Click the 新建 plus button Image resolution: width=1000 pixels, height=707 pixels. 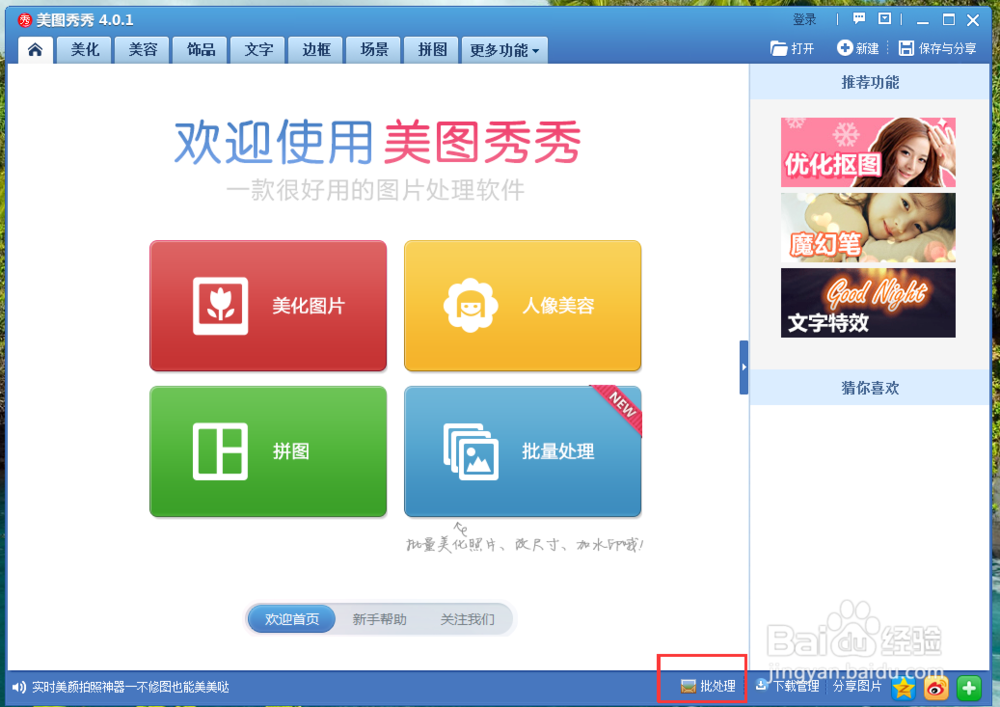tap(858, 48)
